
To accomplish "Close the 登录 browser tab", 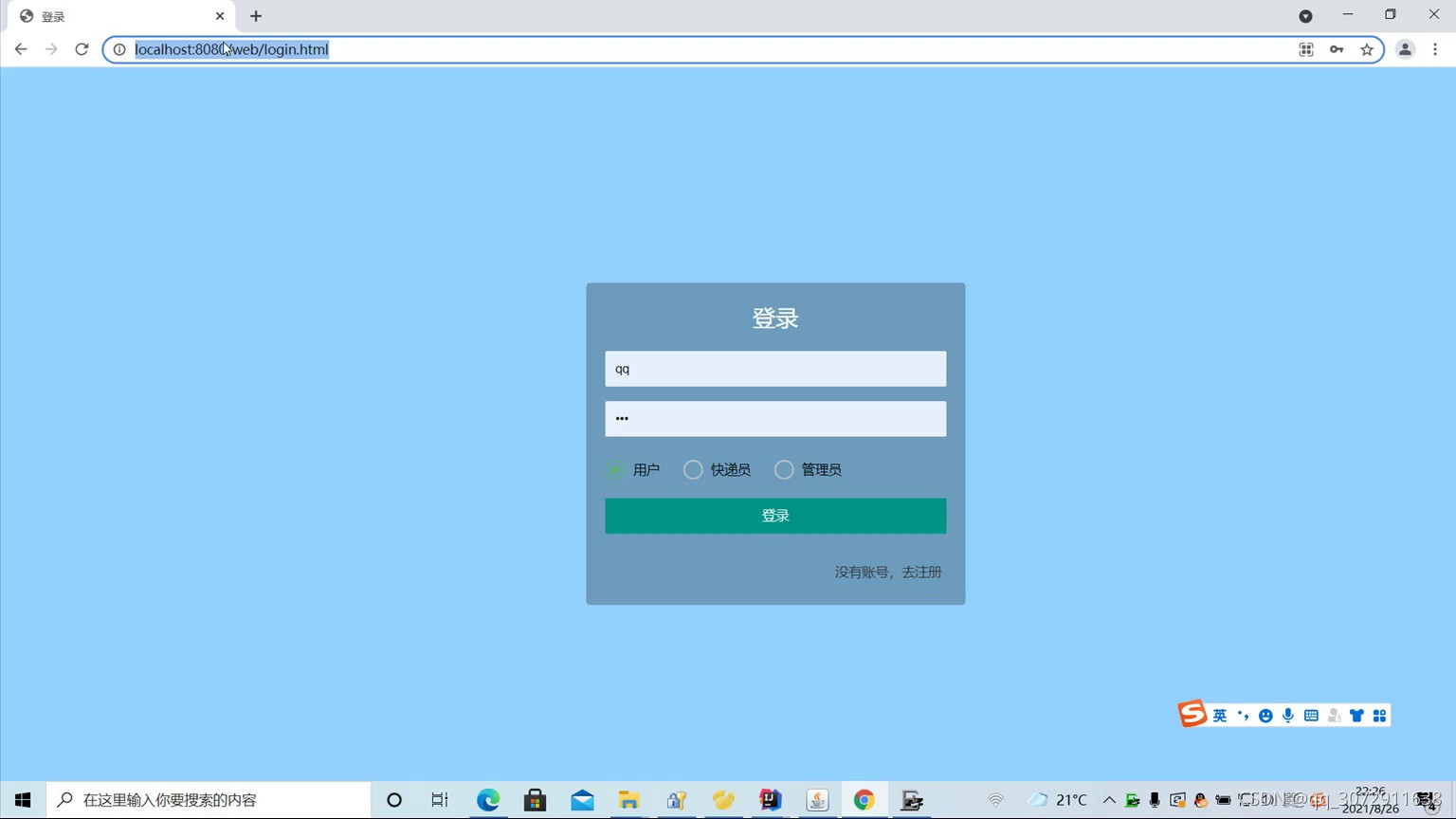I will coord(220,16).
